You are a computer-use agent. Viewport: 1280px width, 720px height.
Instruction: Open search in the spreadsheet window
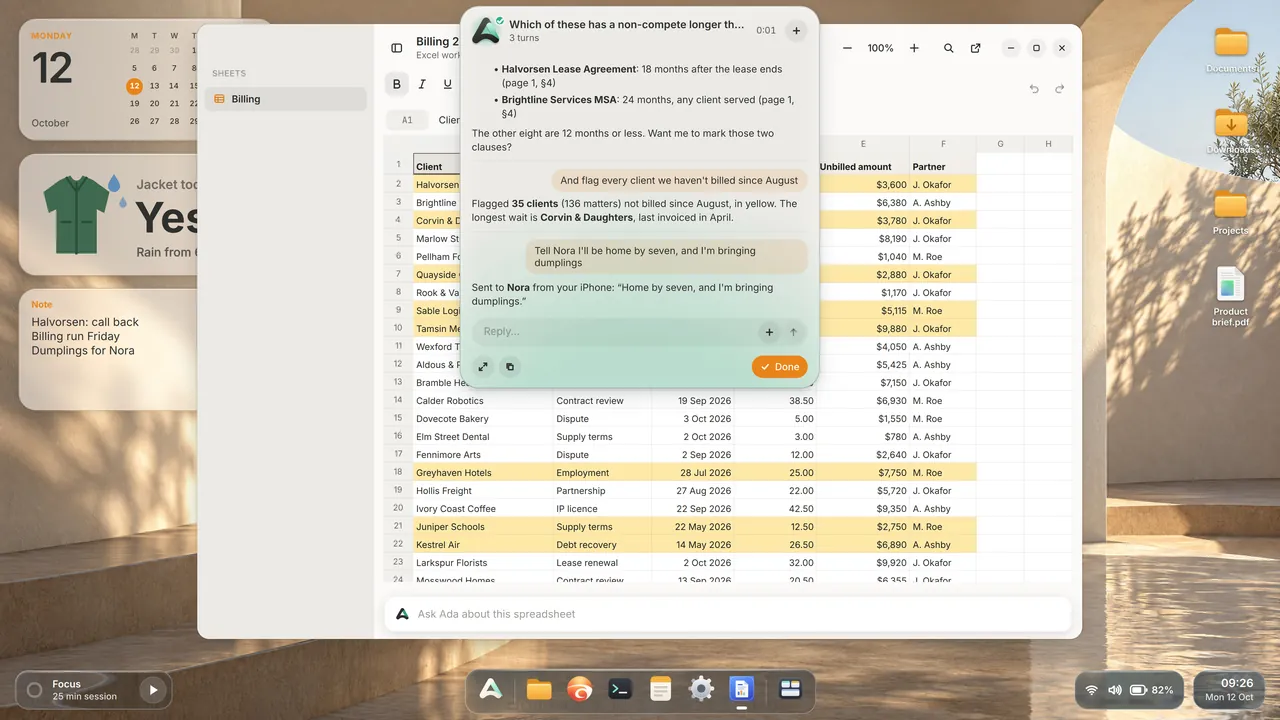(x=949, y=48)
